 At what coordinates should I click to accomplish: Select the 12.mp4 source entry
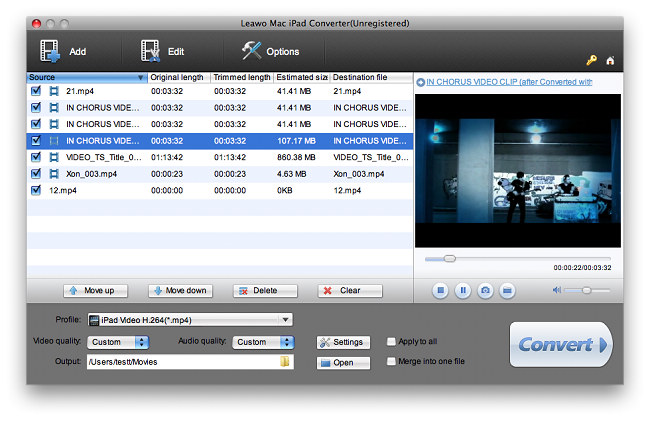63,191
